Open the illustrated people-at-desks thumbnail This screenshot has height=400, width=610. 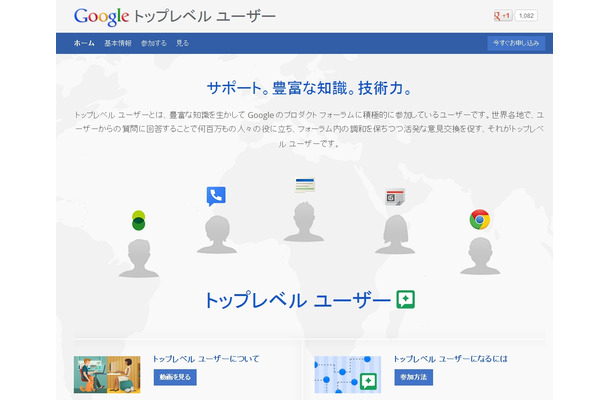(107, 374)
